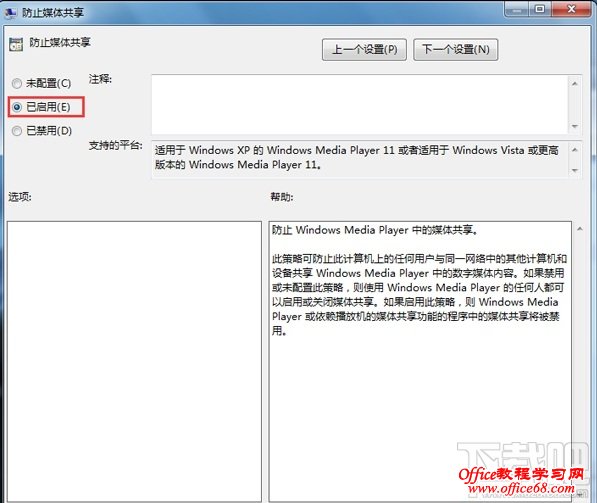Click inside the 注释 comment text box
597x503 pixels.
(360, 104)
